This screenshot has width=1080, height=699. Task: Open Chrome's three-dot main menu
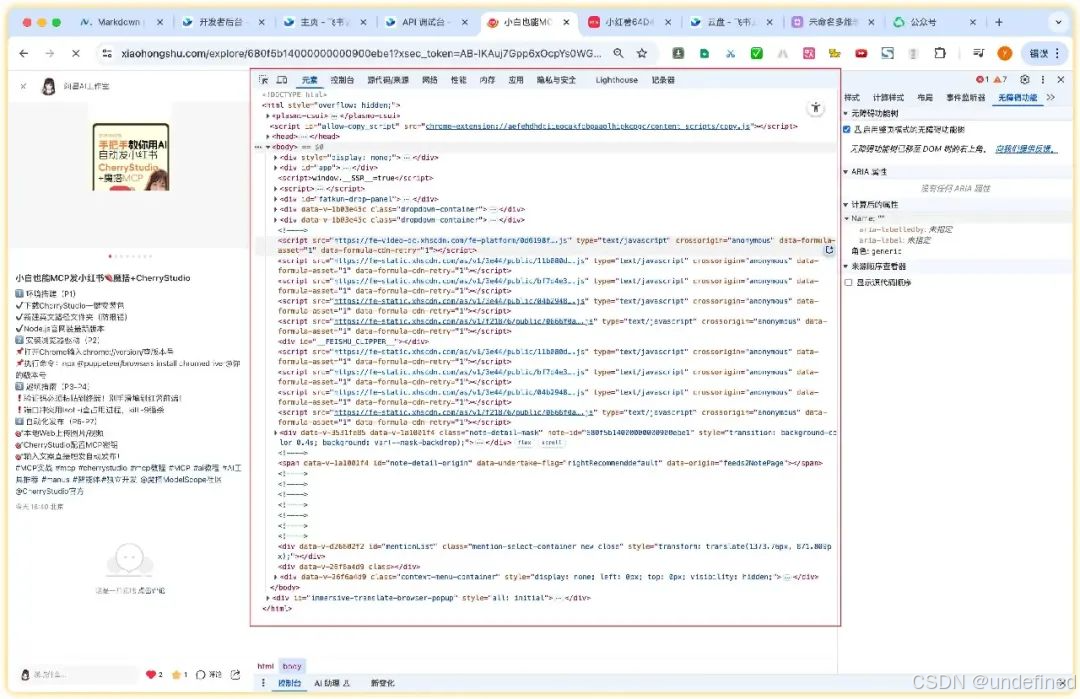click(x=1057, y=53)
